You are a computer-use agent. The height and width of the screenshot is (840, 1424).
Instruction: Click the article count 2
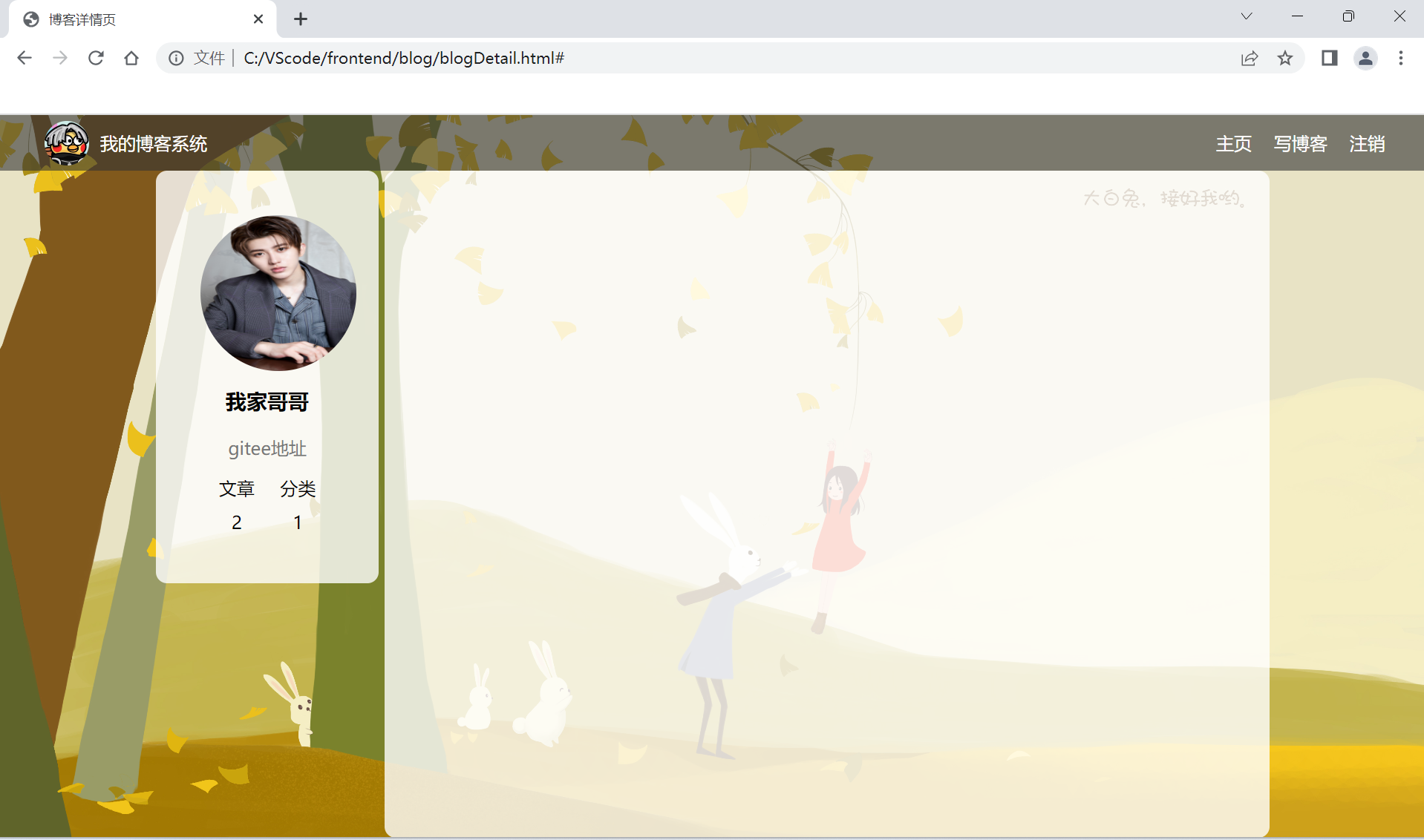coord(237,523)
